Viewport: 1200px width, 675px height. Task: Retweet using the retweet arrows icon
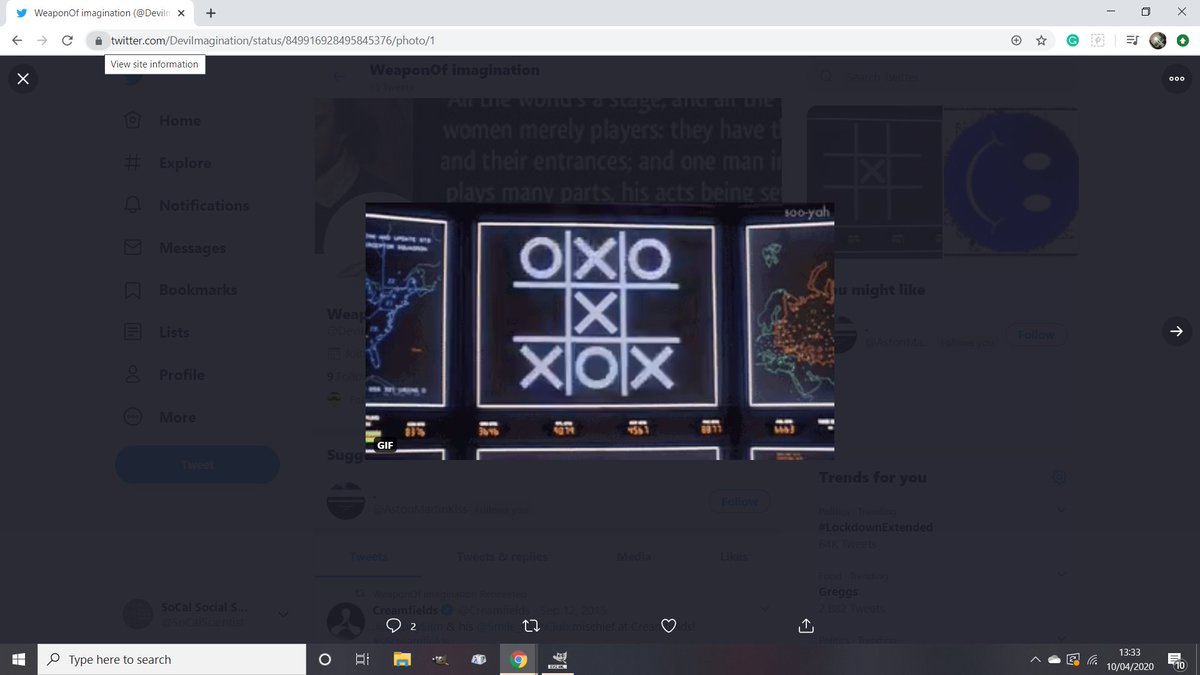point(532,626)
